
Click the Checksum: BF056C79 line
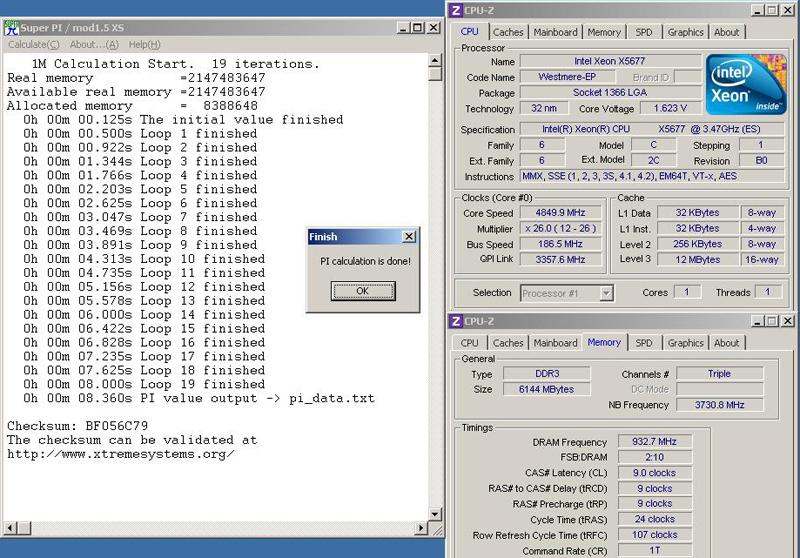pyautogui.click(x=78, y=426)
